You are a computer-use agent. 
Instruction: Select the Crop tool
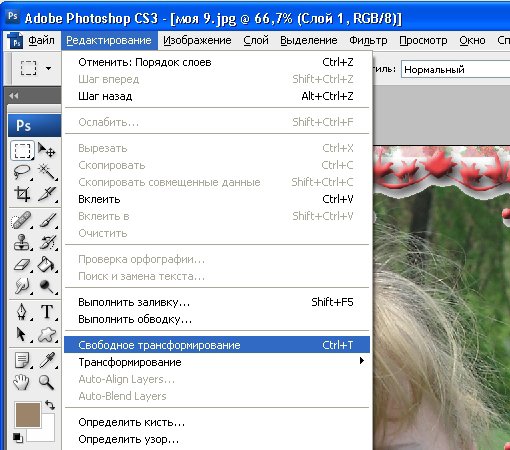pos(22,194)
